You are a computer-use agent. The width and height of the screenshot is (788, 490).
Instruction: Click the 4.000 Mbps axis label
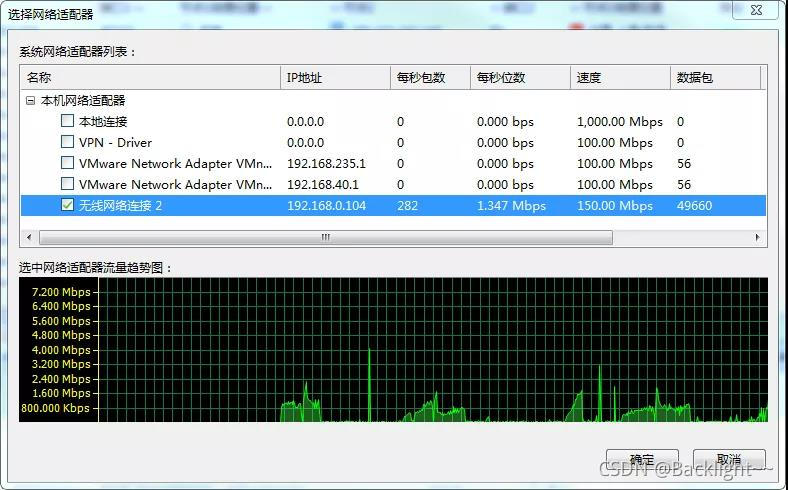point(61,350)
